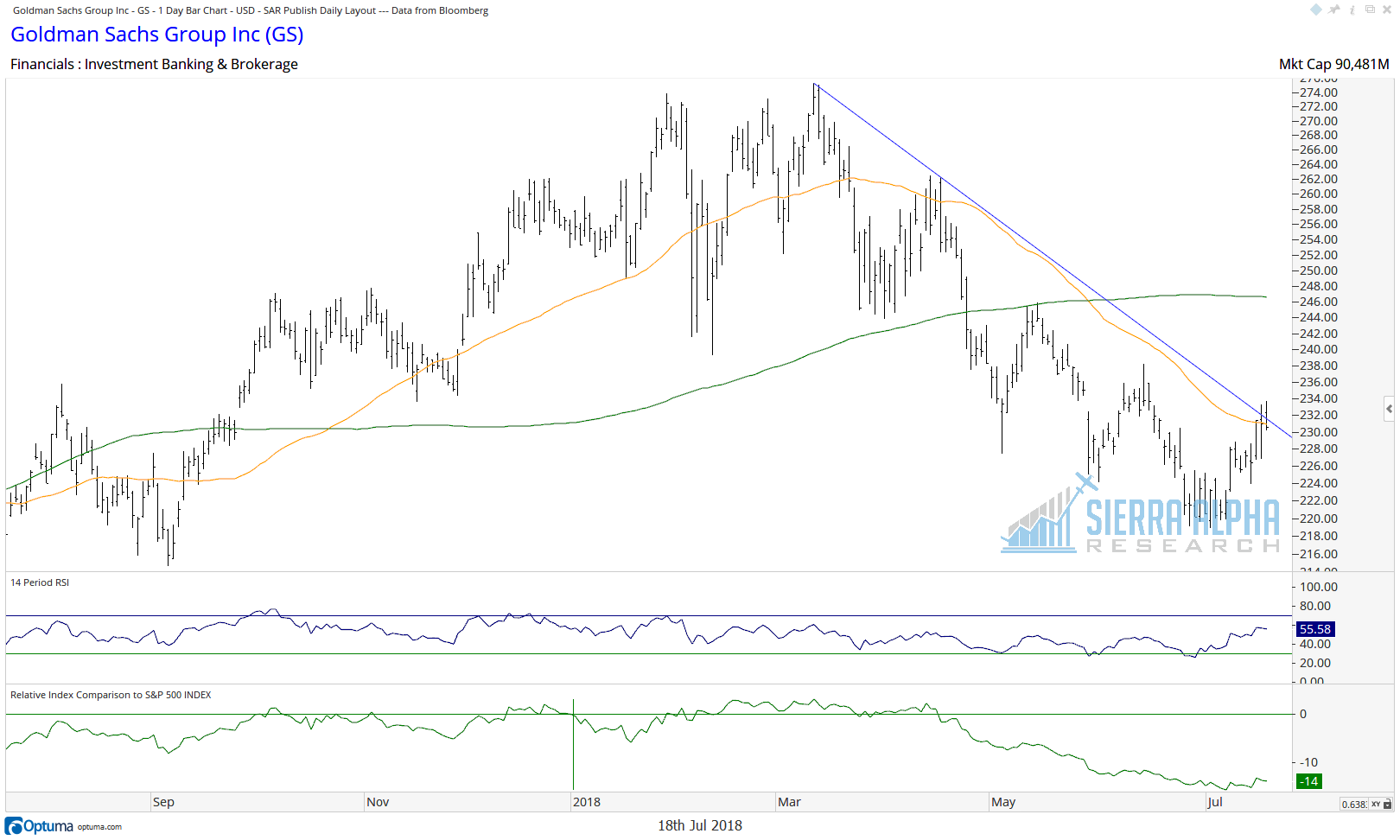Click the chart description header text at top
1400x840 pixels.
pyautogui.click(x=251, y=10)
